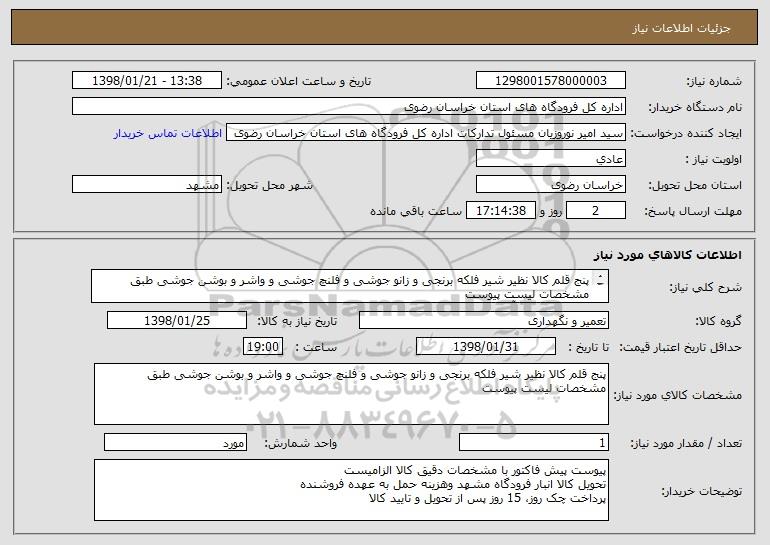Select the note line تحویل کالا انبار فرودگاه مشهد
770x545 pixels.
(x=453, y=485)
